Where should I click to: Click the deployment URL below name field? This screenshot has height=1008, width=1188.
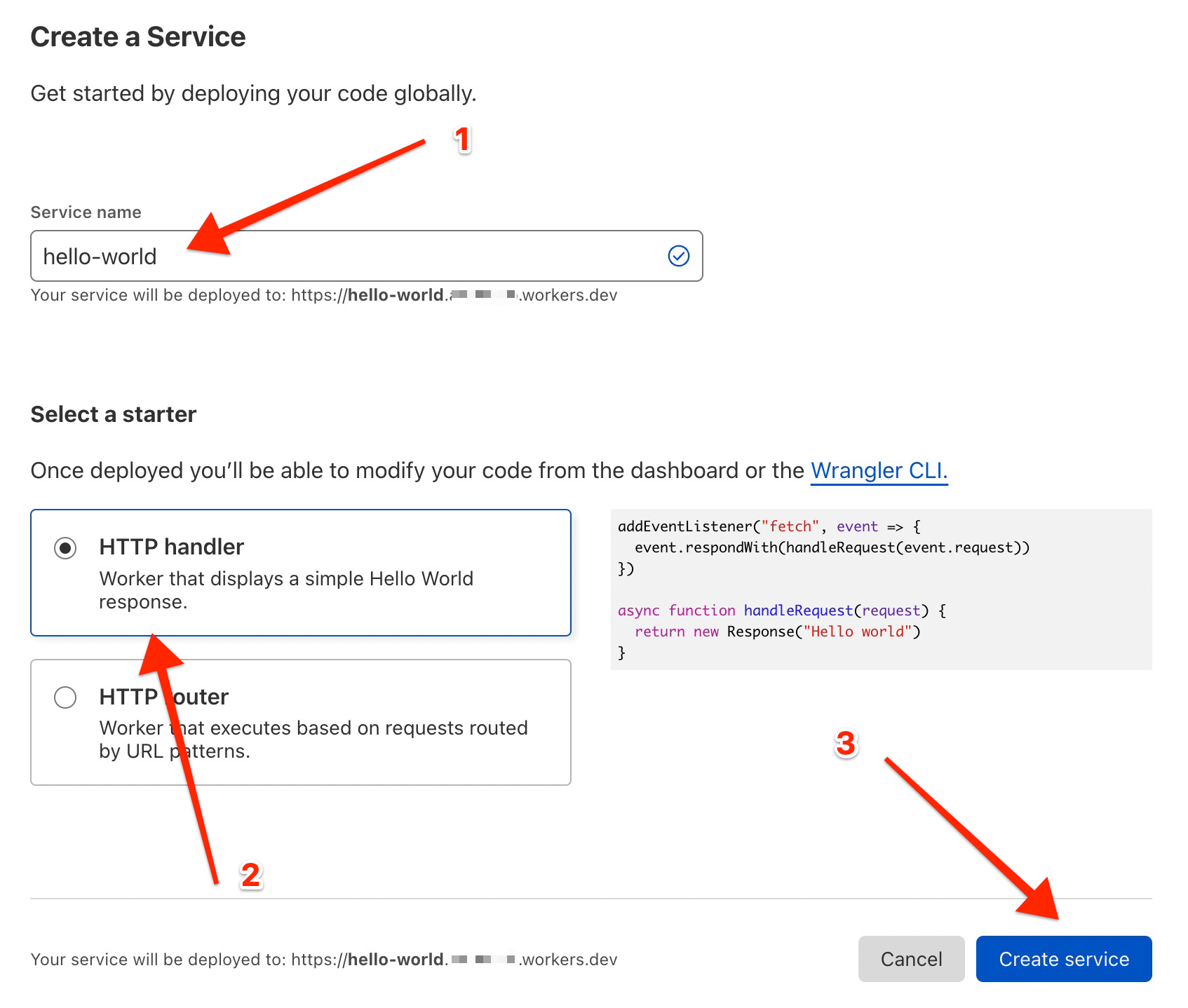(x=323, y=295)
